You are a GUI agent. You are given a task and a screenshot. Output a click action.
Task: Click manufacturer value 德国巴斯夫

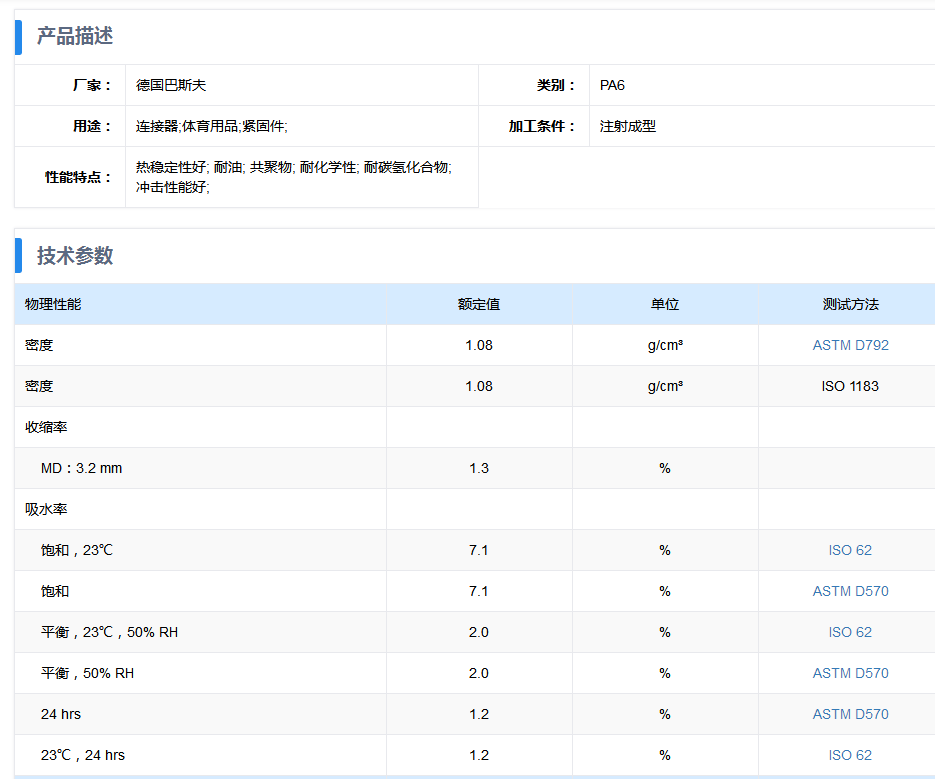[171, 85]
